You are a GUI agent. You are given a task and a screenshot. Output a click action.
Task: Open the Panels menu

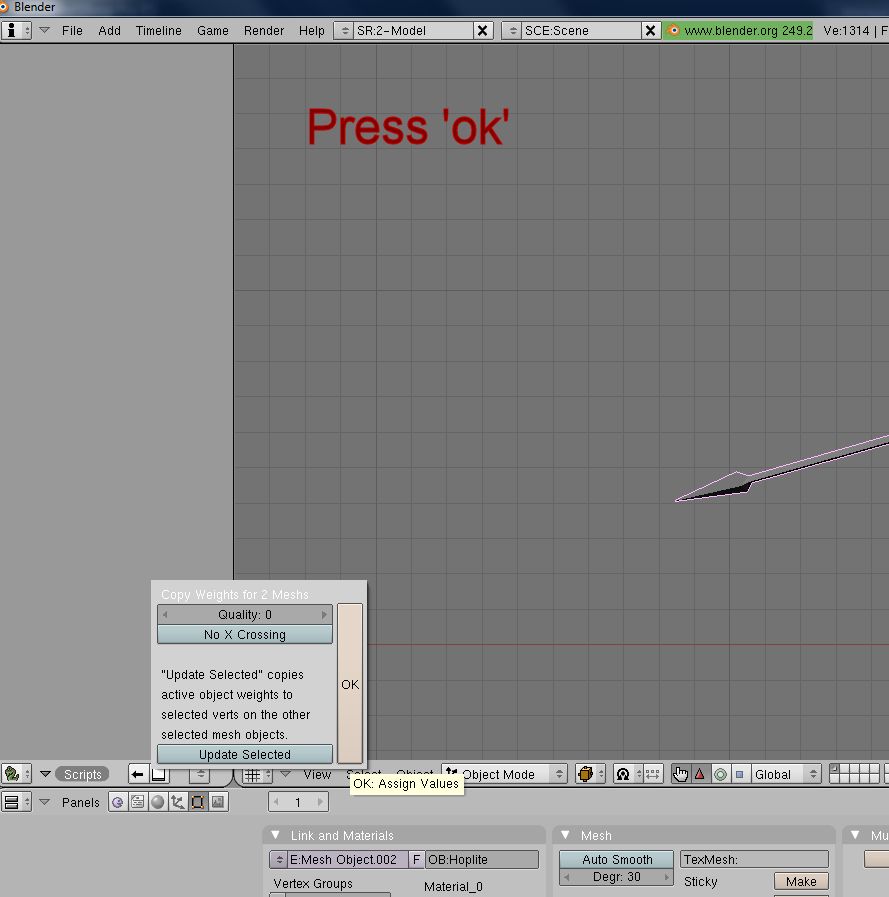click(x=81, y=802)
